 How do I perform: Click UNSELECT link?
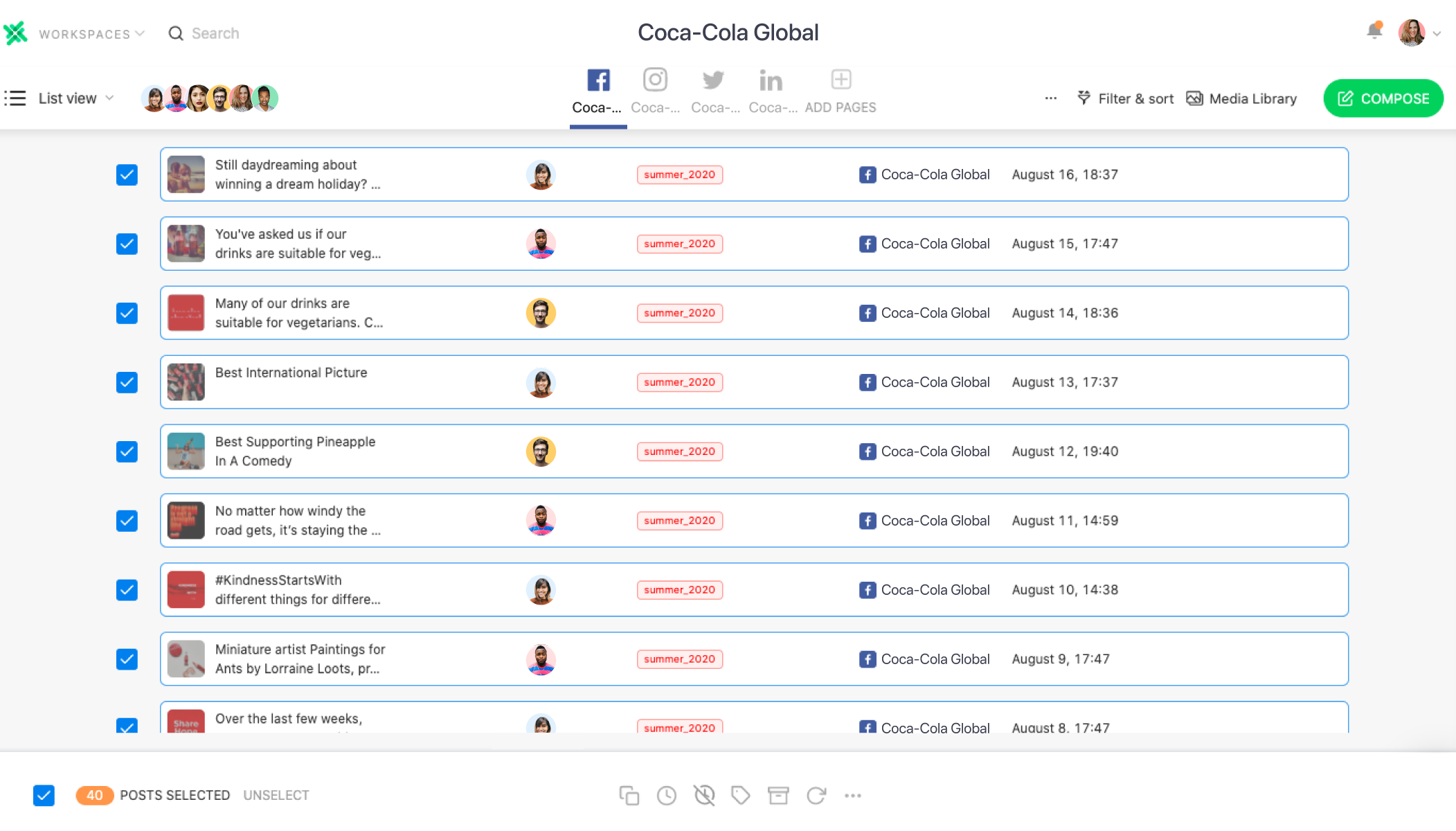click(276, 796)
